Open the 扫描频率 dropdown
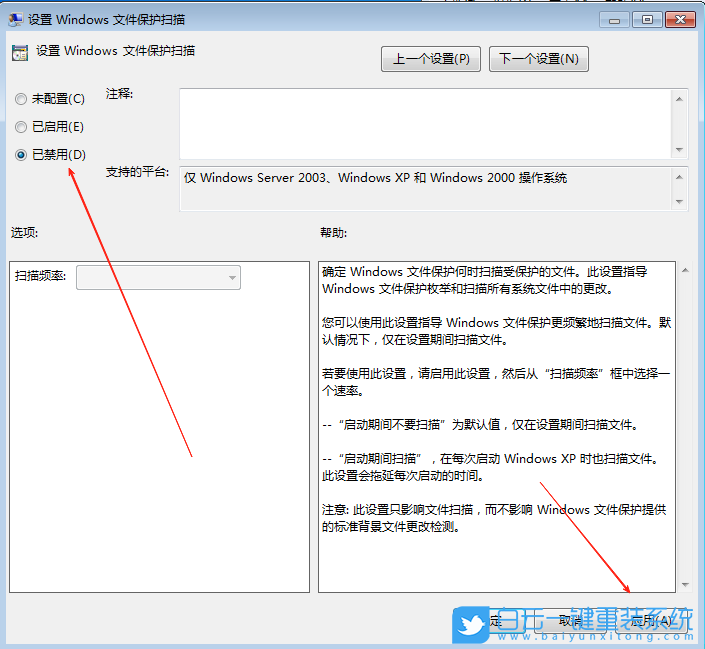 coord(158,278)
